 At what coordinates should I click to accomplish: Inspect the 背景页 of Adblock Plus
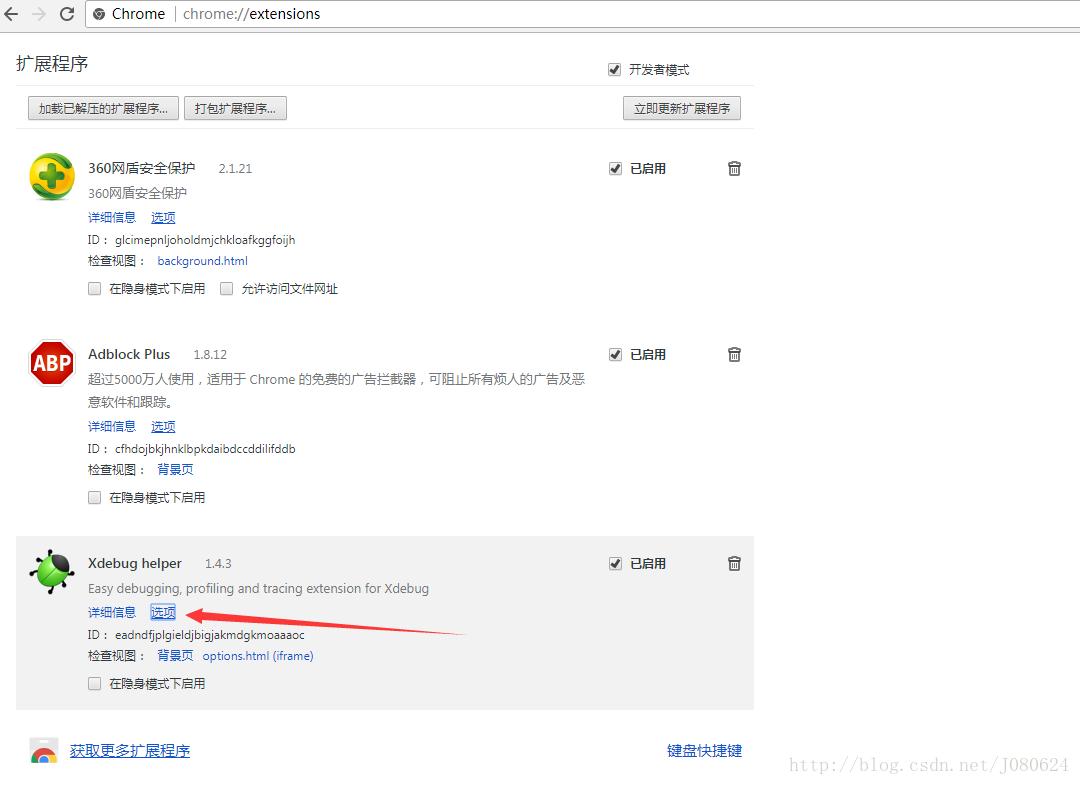pos(176,470)
